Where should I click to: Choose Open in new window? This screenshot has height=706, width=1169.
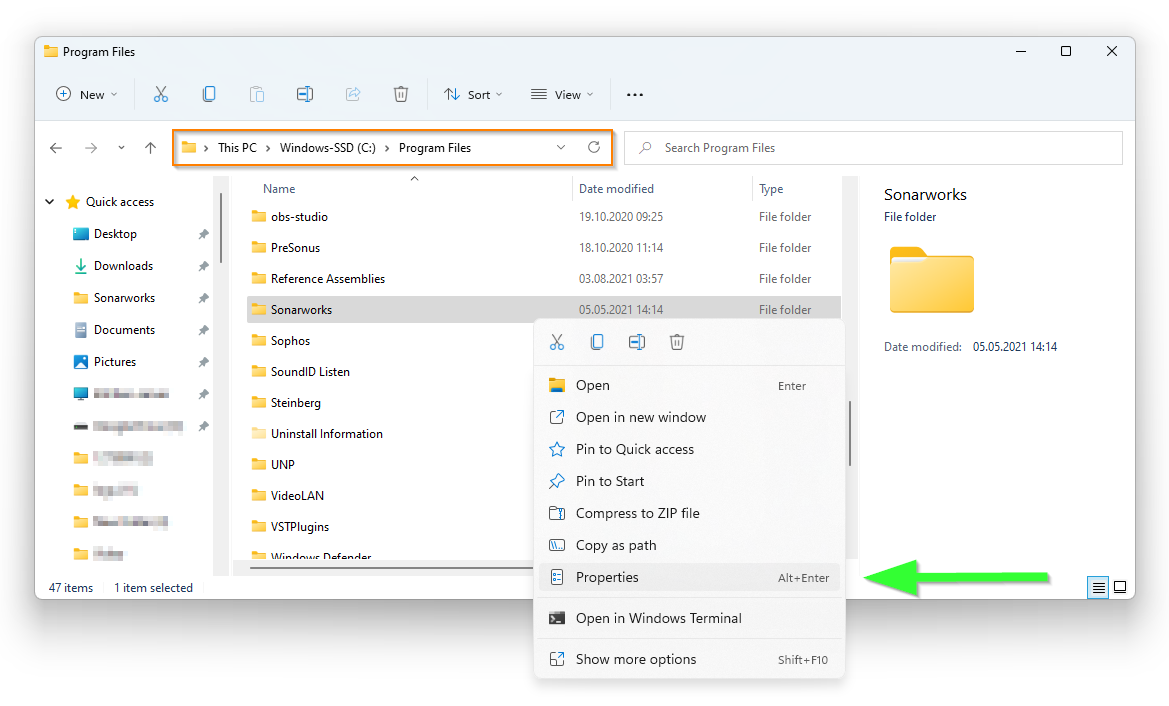point(691,417)
